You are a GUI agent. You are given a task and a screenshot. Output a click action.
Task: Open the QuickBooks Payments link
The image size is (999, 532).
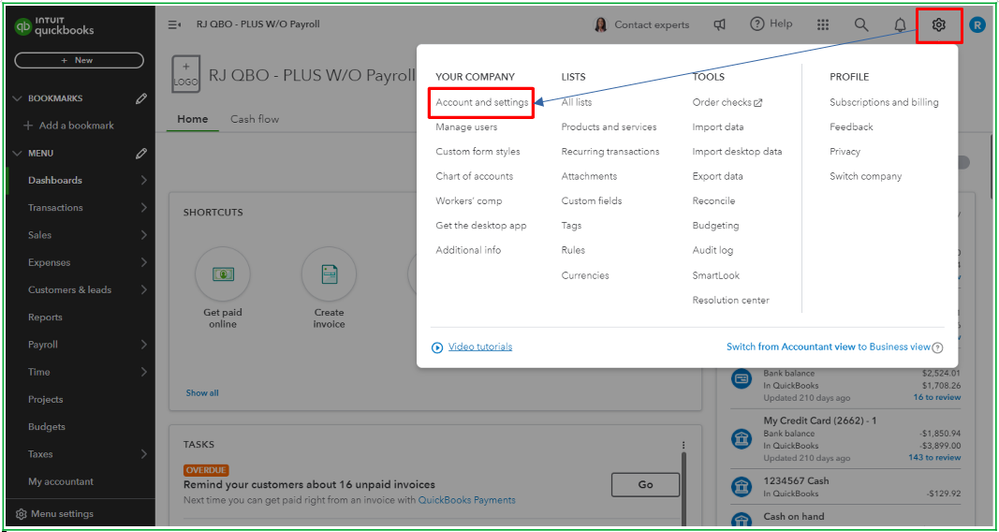coord(466,500)
